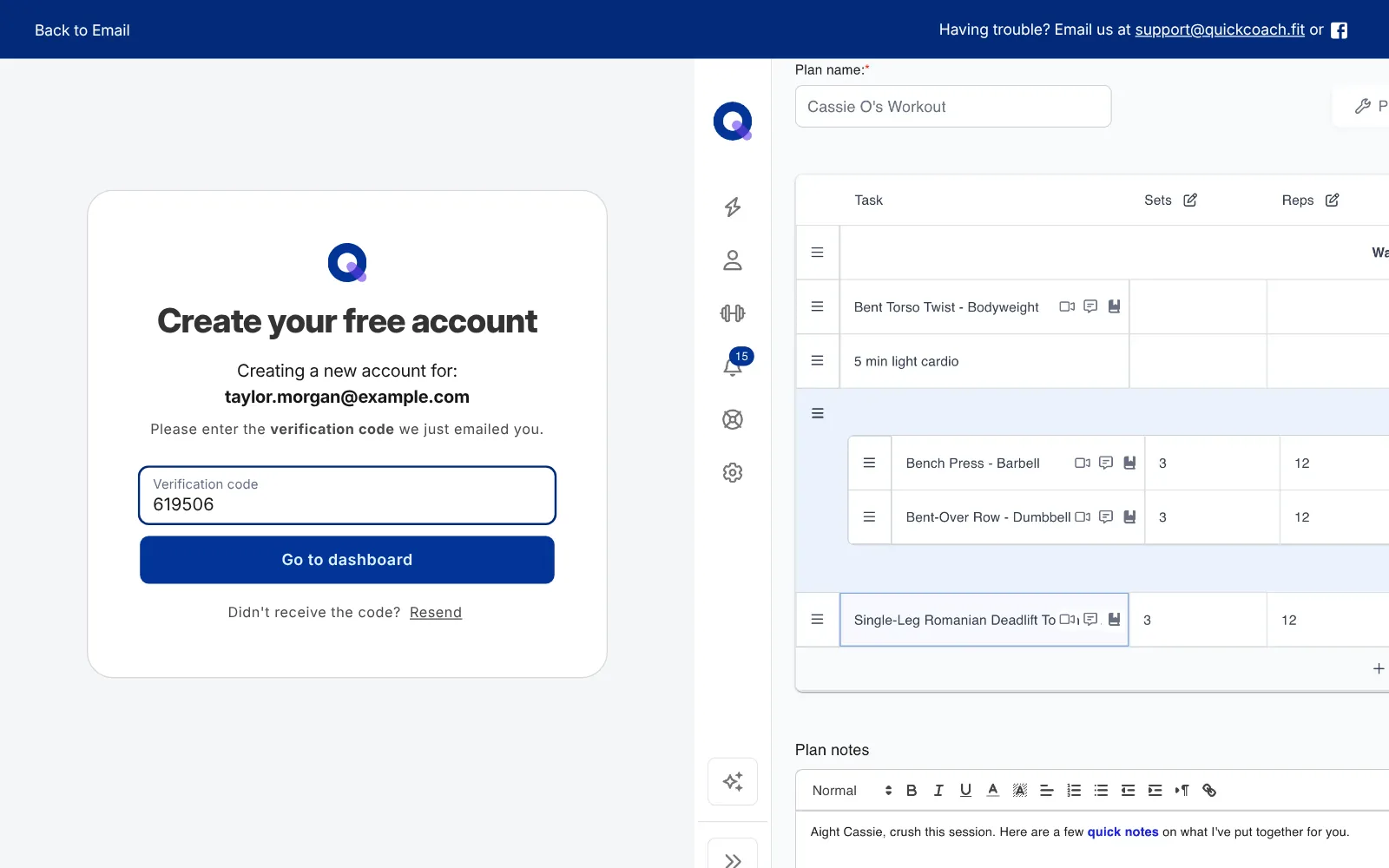Grab drag handle of the first section row
The width and height of the screenshot is (1389, 868).
817,253
